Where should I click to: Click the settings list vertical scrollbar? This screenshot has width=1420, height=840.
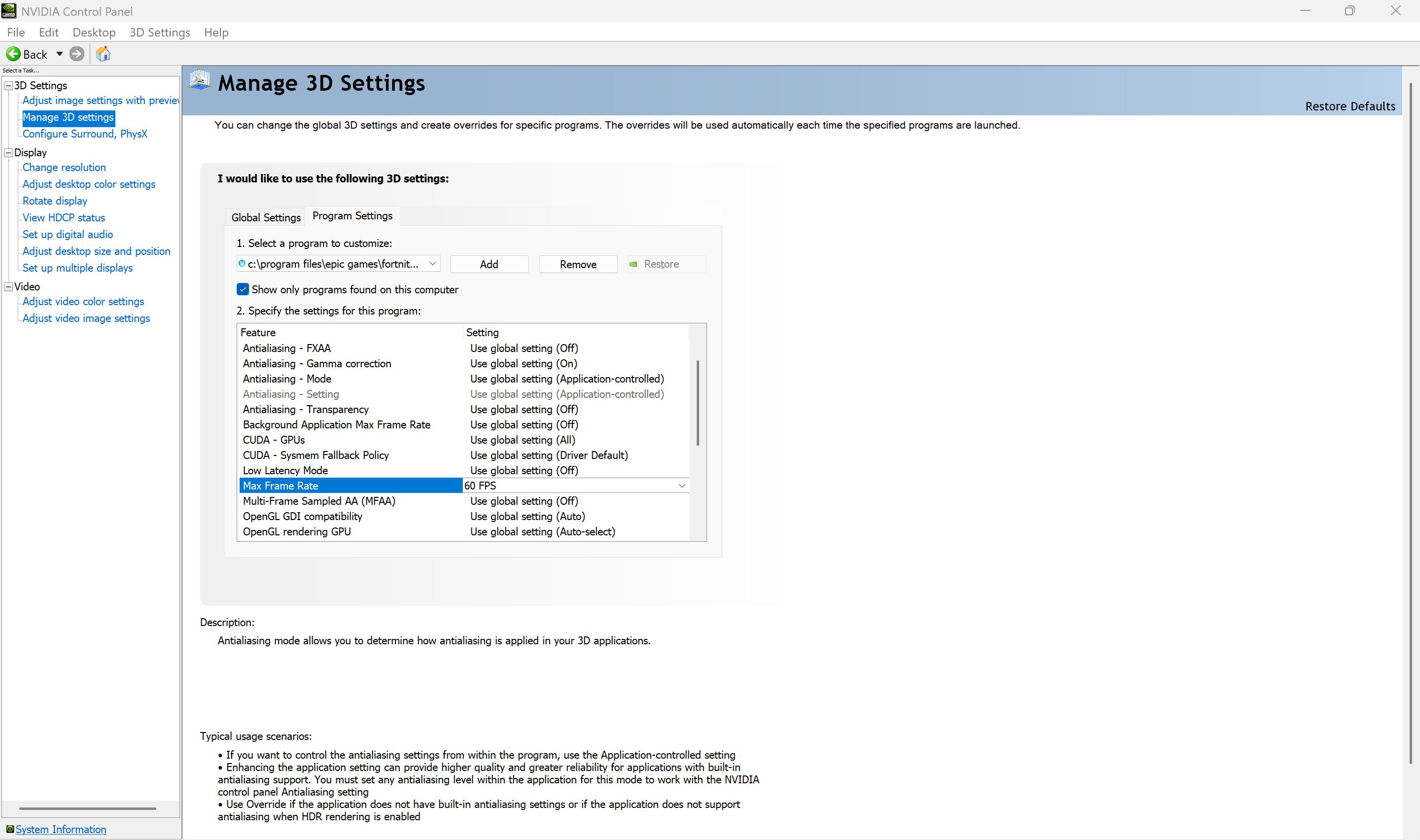click(x=698, y=403)
